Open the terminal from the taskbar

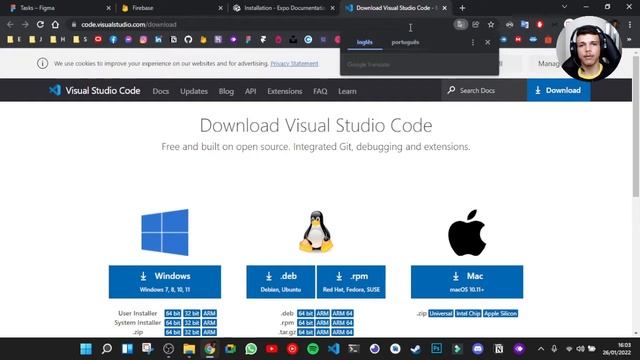click(x=354, y=349)
